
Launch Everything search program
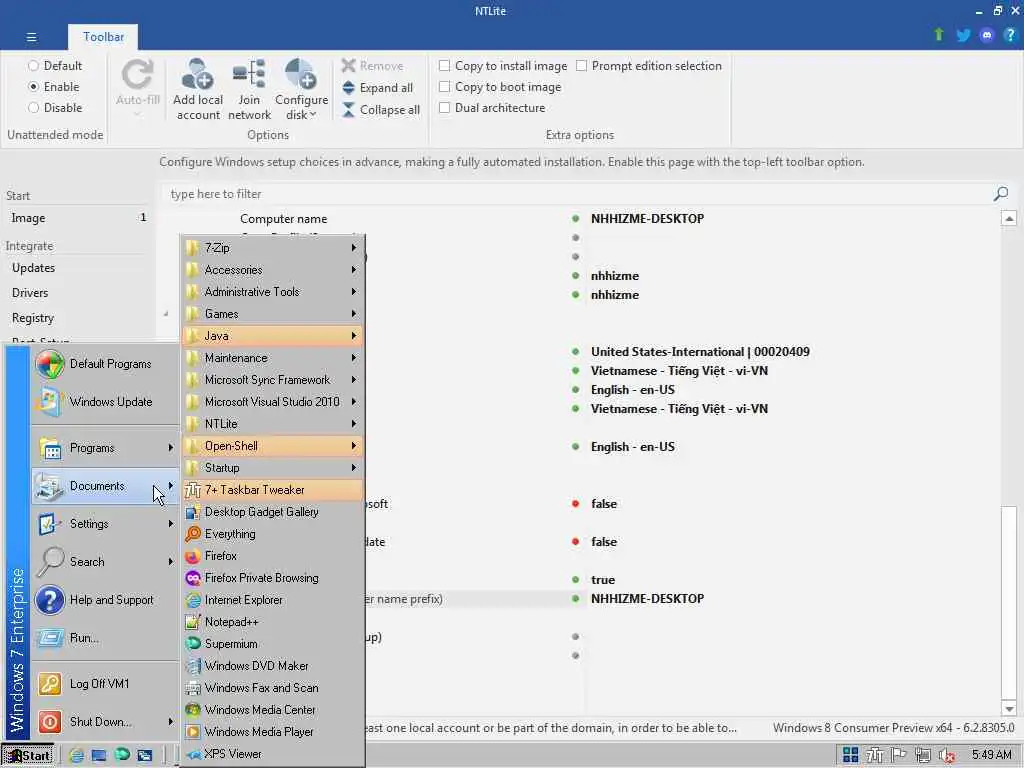click(273, 534)
